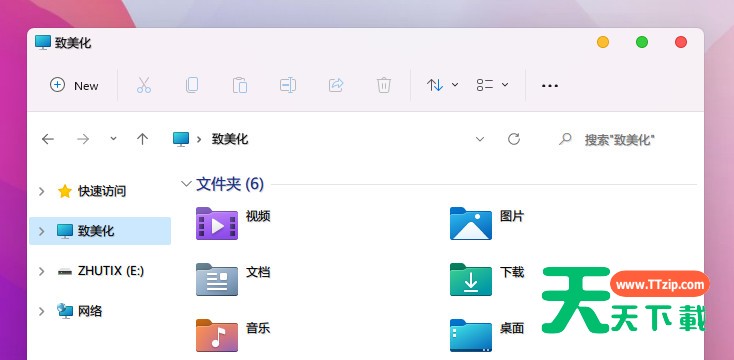The height and width of the screenshot is (360, 734).
Task: Click the Delete trash can icon
Action: click(383, 85)
